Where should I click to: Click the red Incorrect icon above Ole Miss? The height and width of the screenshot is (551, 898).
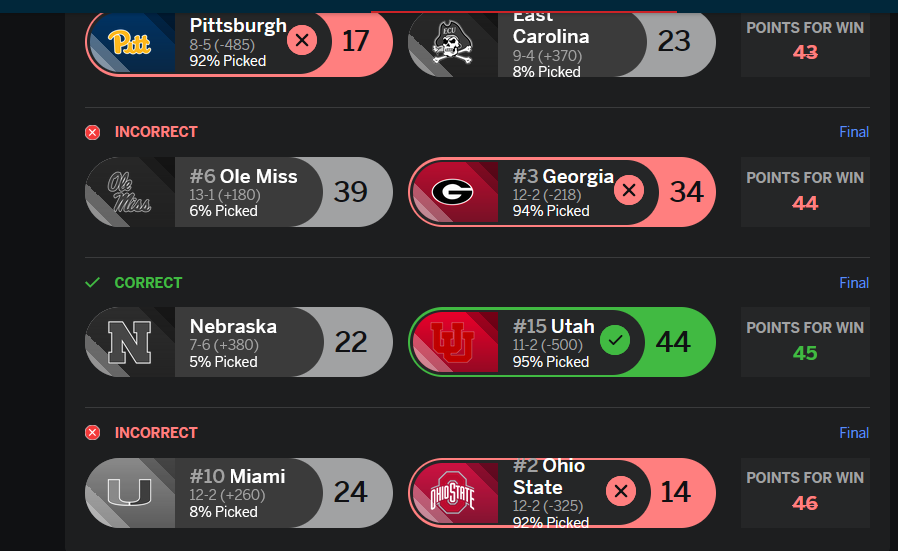[x=93, y=132]
